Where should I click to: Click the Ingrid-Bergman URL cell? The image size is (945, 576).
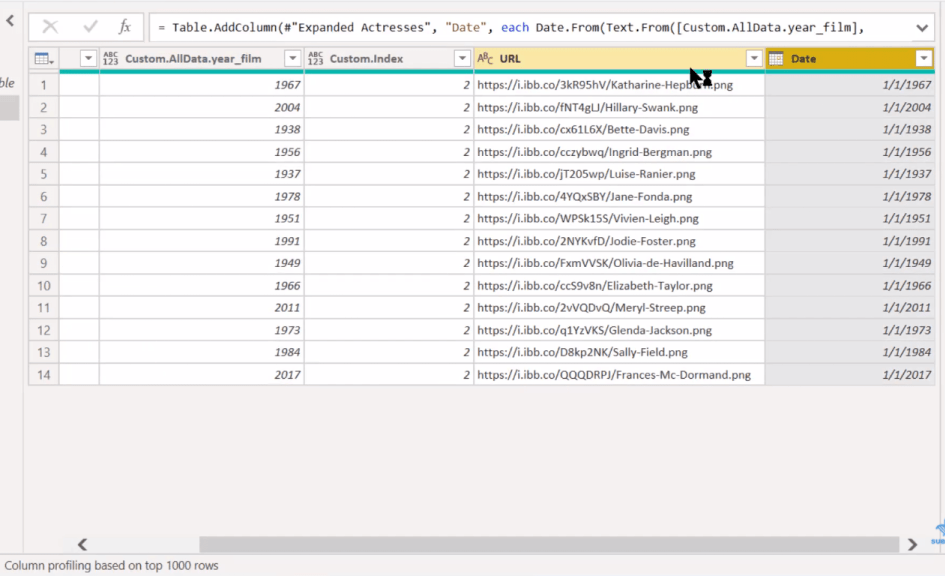[619, 152]
